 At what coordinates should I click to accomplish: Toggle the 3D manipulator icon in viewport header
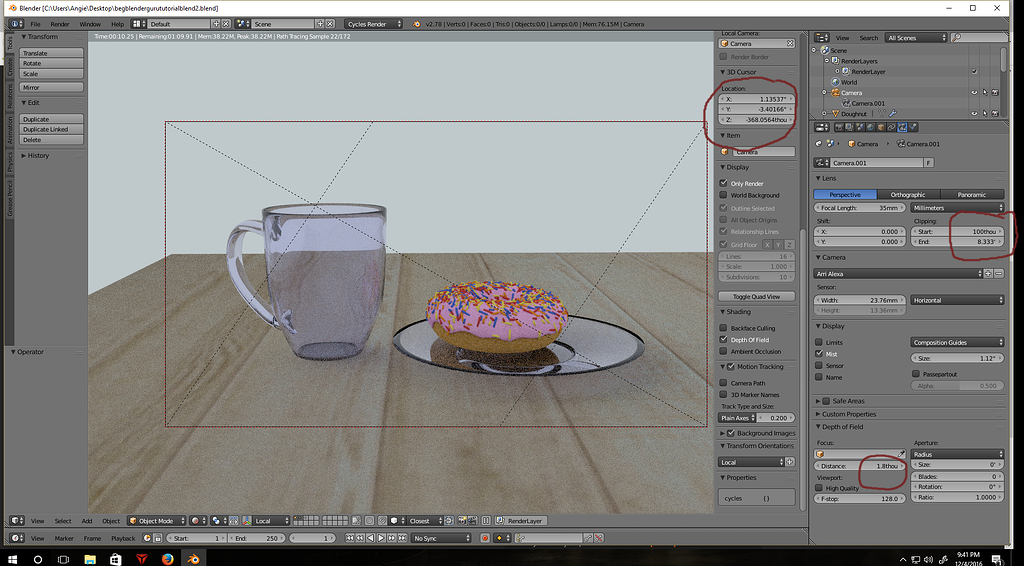click(x=247, y=520)
